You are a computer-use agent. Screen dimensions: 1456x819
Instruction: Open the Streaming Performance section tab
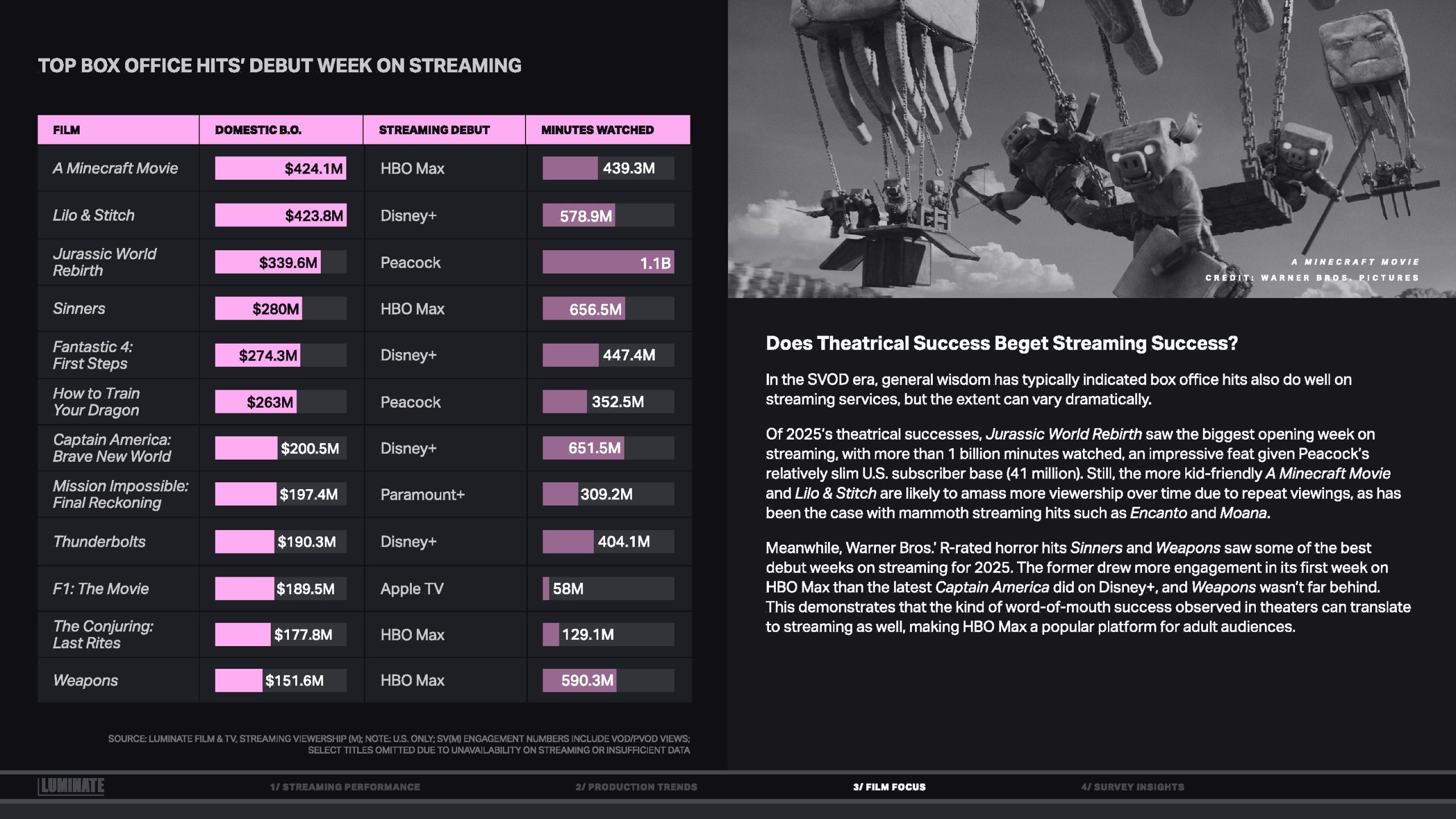coord(345,787)
